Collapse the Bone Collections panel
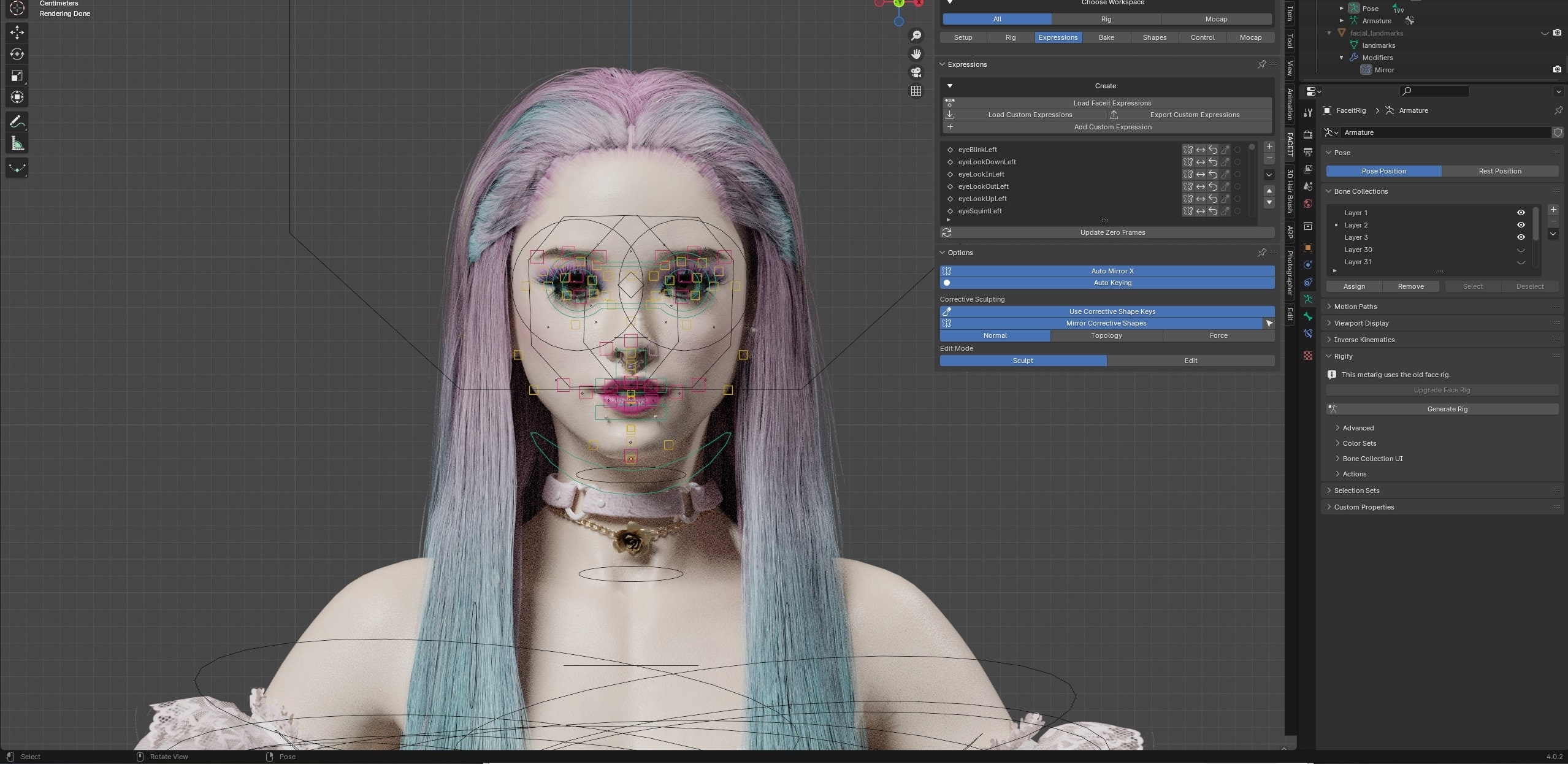 pyautogui.click(x=1361, y=191)
